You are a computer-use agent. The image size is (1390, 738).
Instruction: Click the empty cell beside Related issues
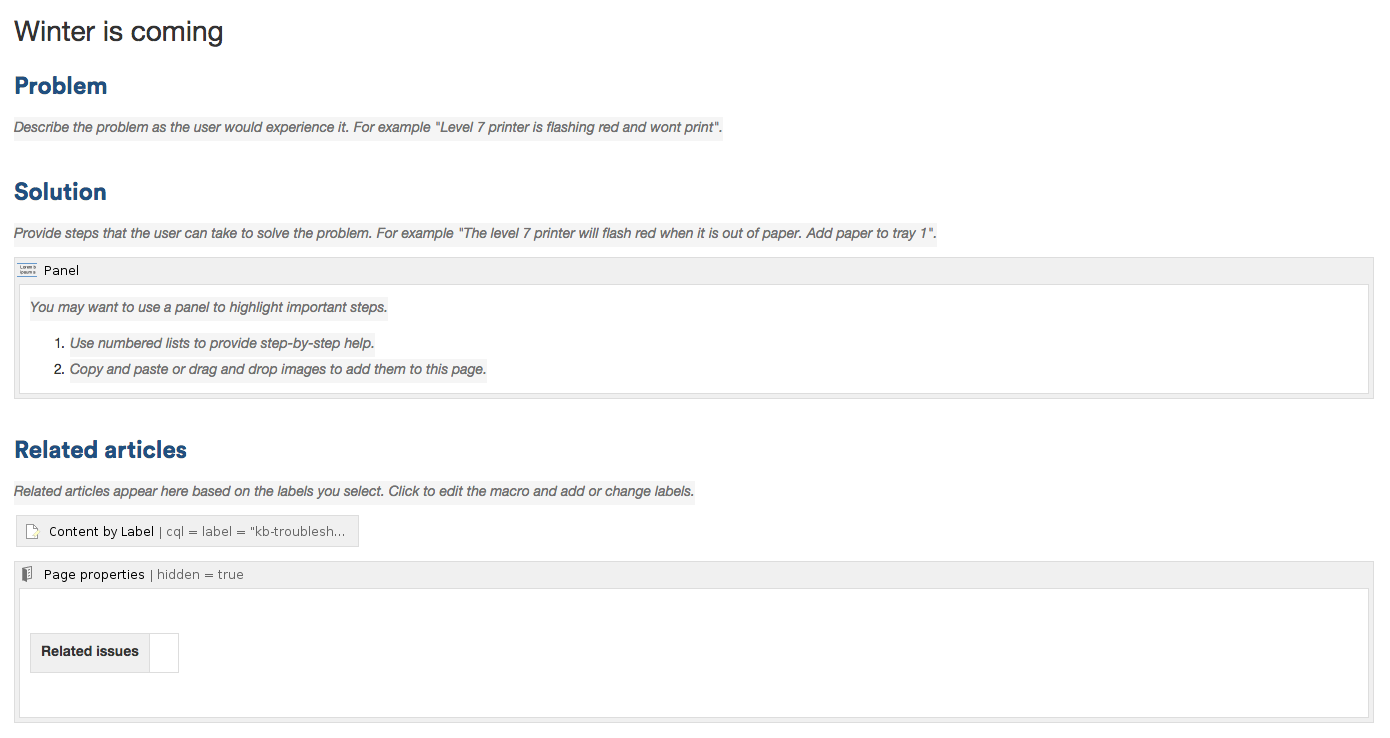pos(164,652)
